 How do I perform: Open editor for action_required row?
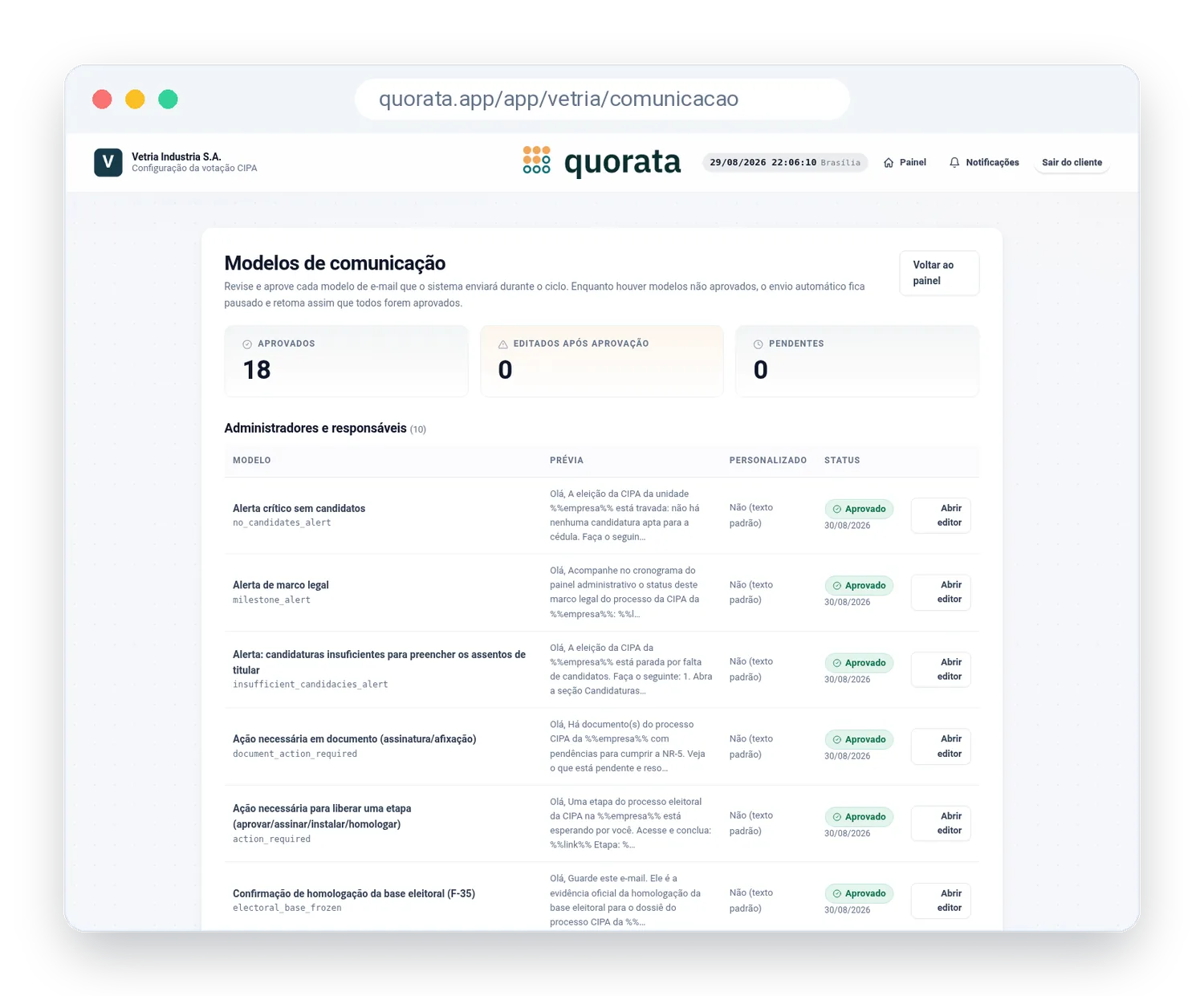941,823
